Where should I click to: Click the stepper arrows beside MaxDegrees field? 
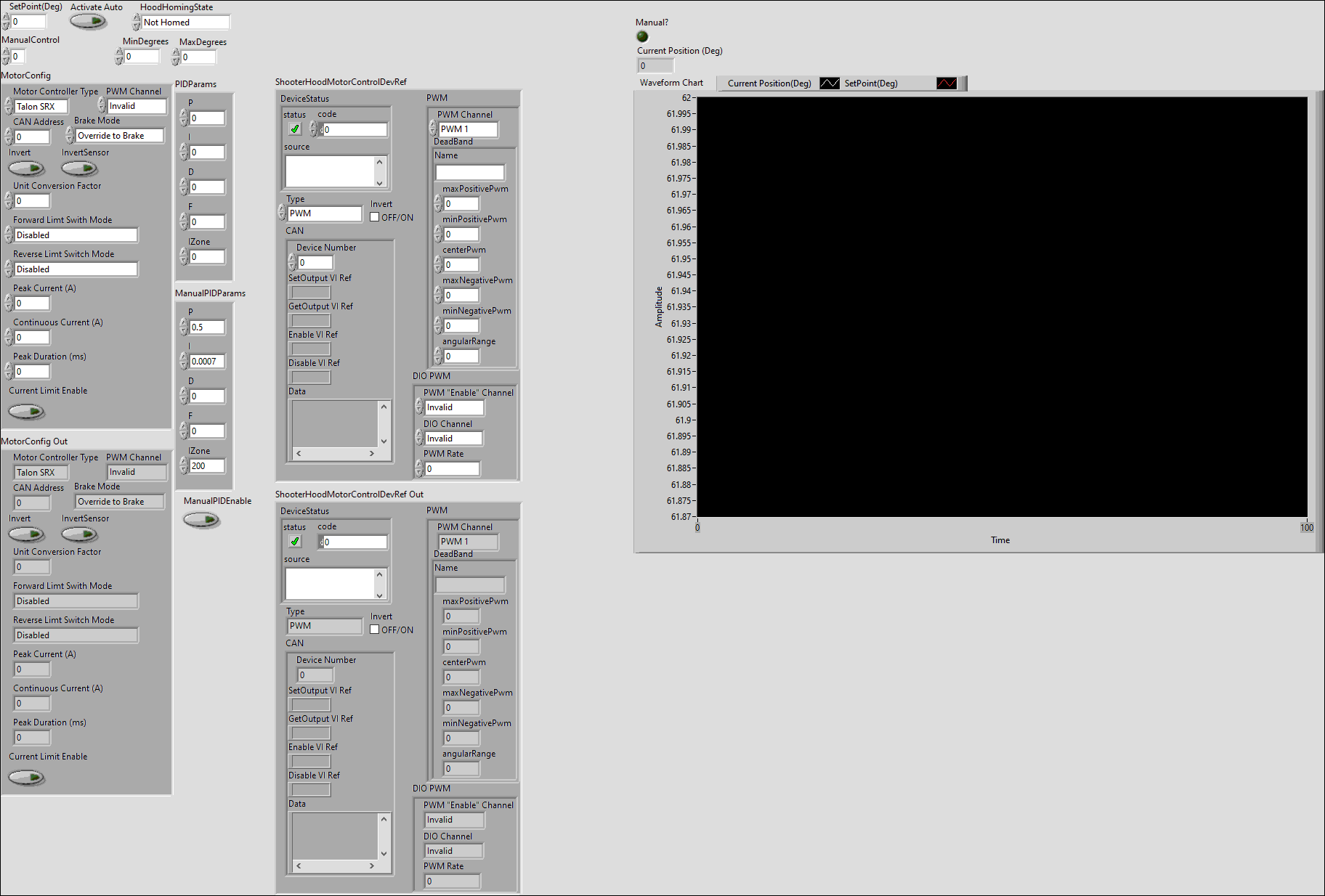tap(176, 57)
